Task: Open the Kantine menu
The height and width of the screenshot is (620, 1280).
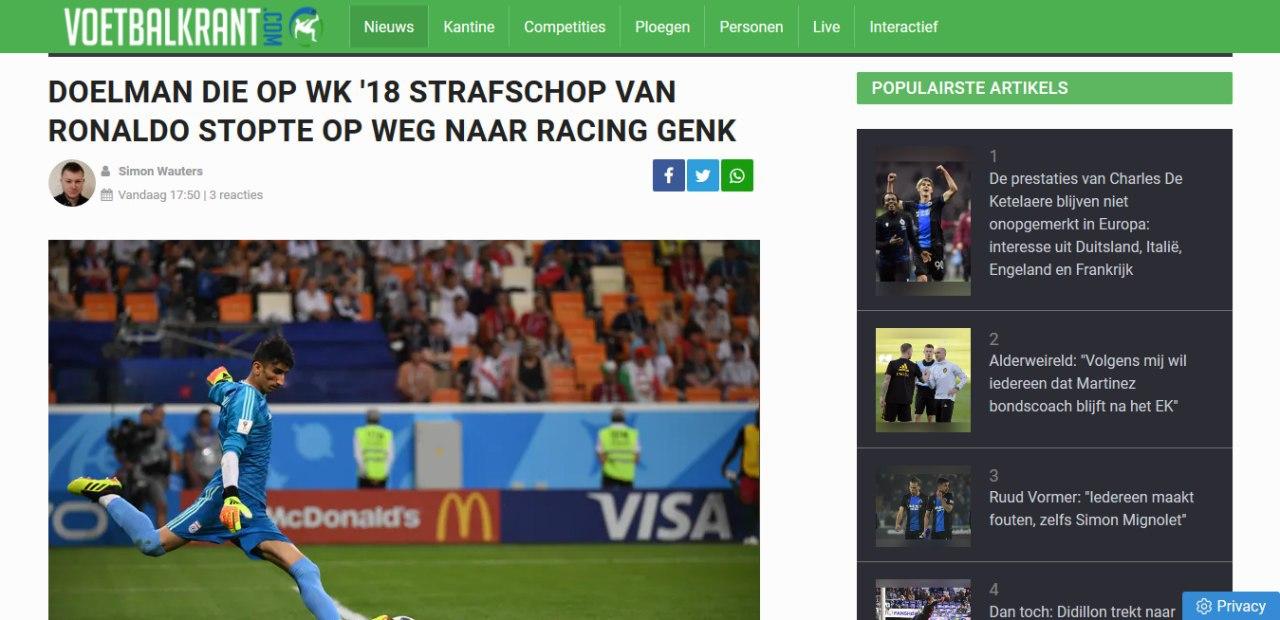Action: [469, 27]
